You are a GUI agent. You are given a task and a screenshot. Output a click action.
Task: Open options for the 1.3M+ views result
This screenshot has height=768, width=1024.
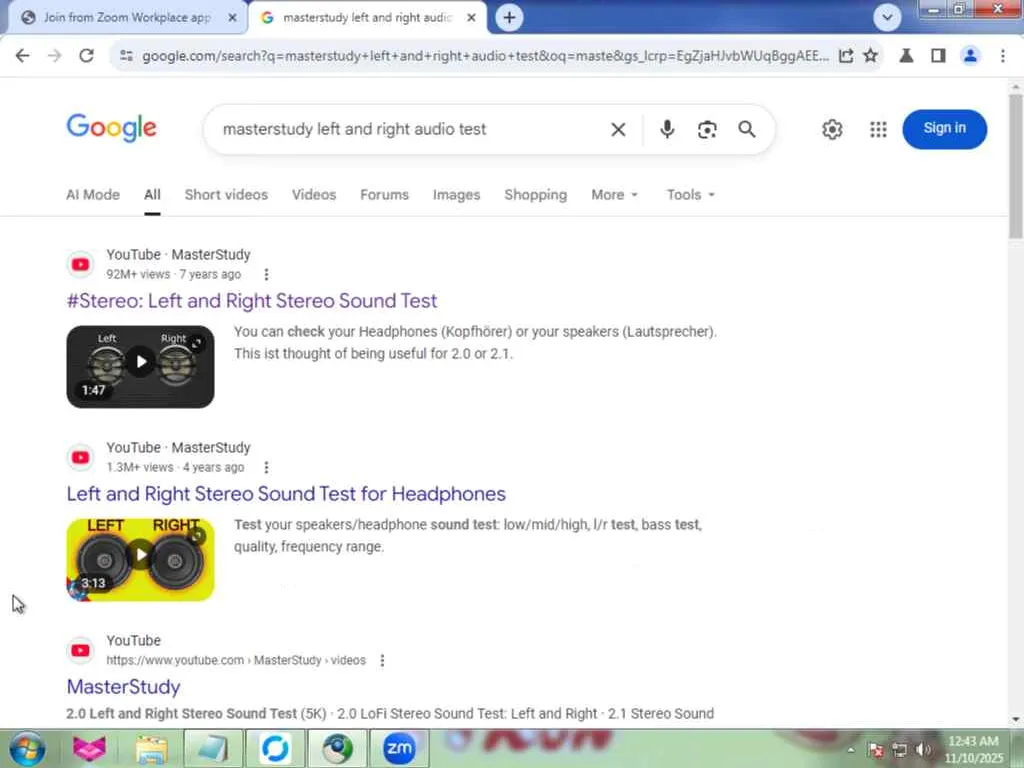[x=266, y=468]
